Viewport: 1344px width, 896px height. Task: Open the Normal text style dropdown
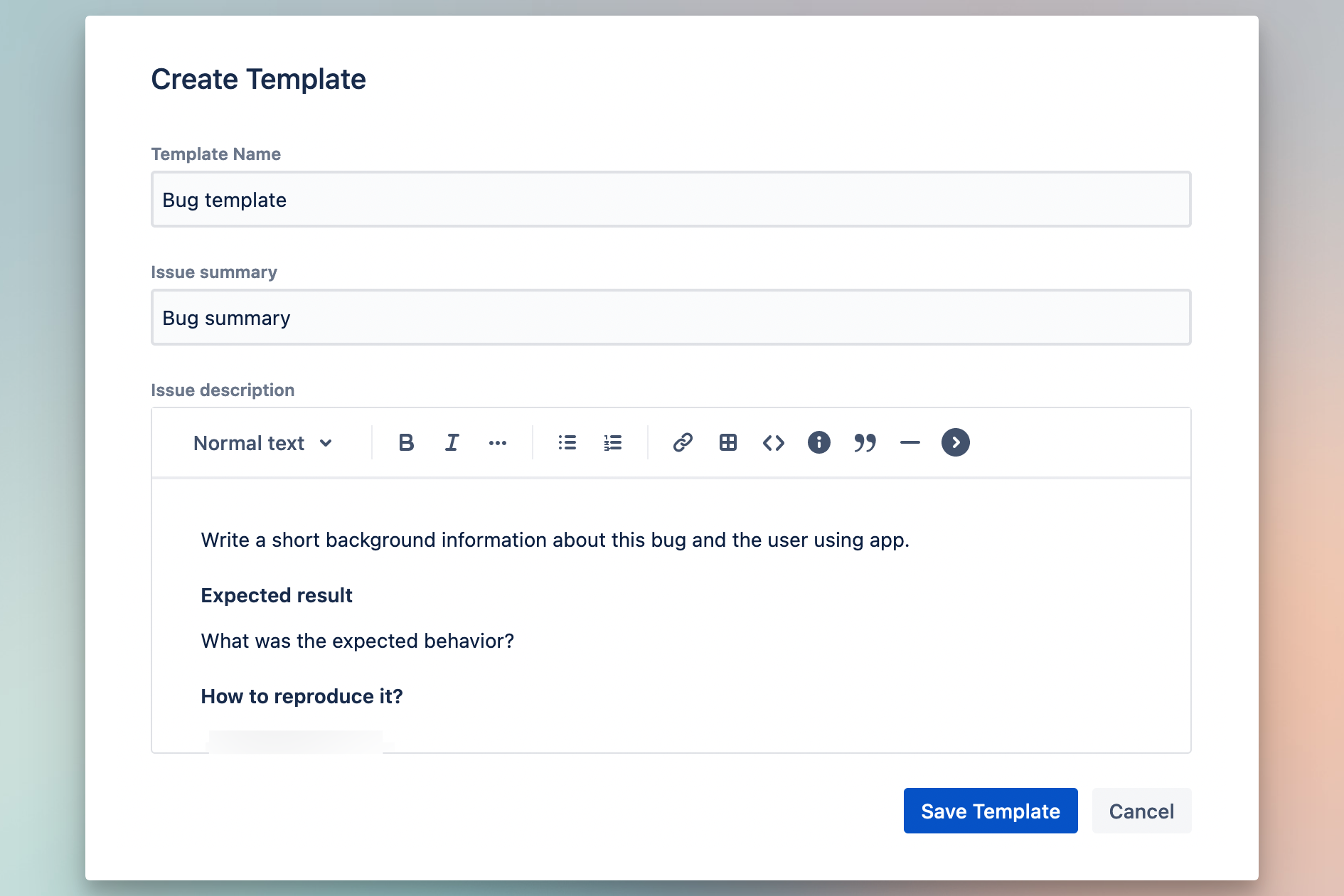[263, 442]
